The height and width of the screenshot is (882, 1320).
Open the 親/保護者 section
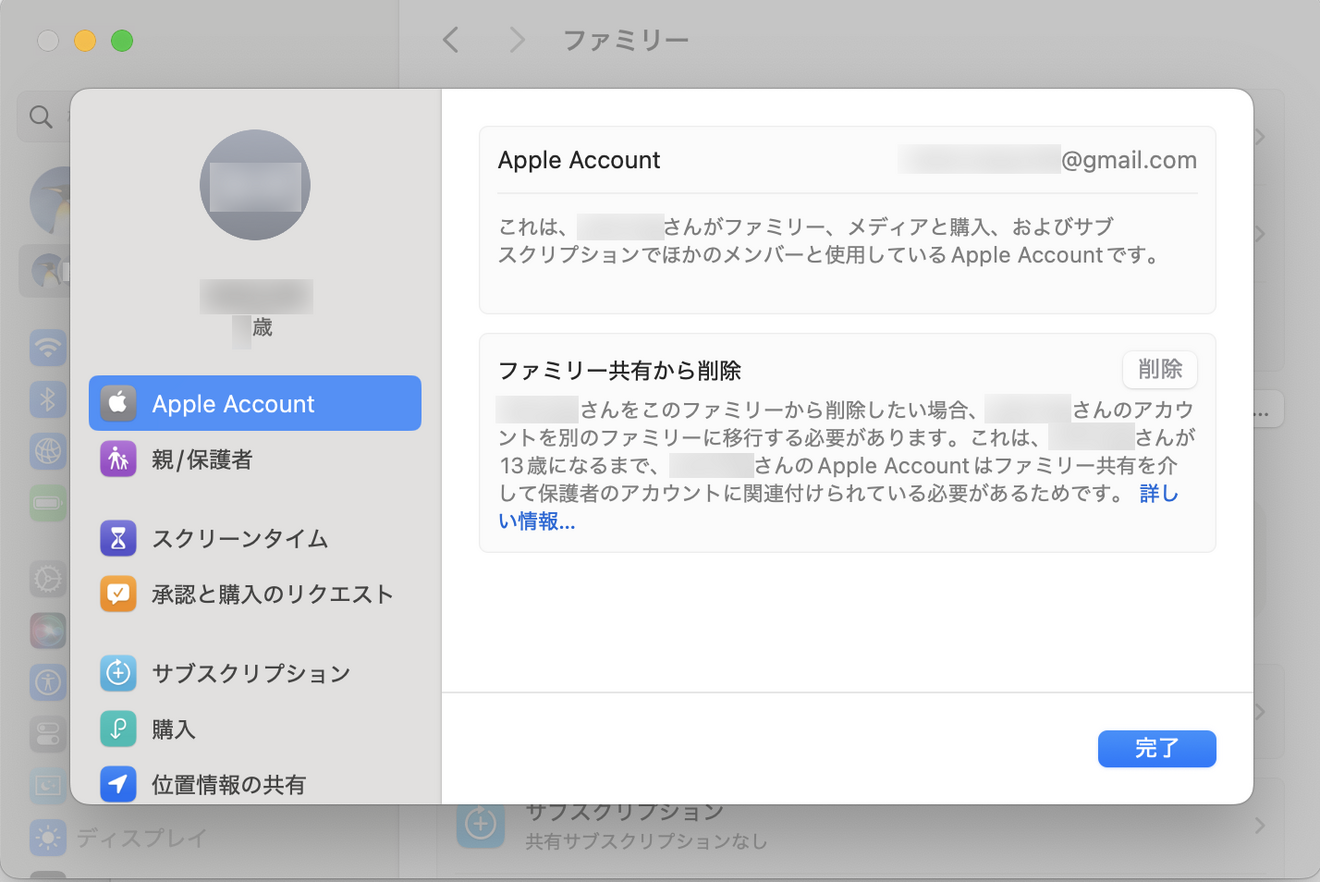[x=255, y=460]
